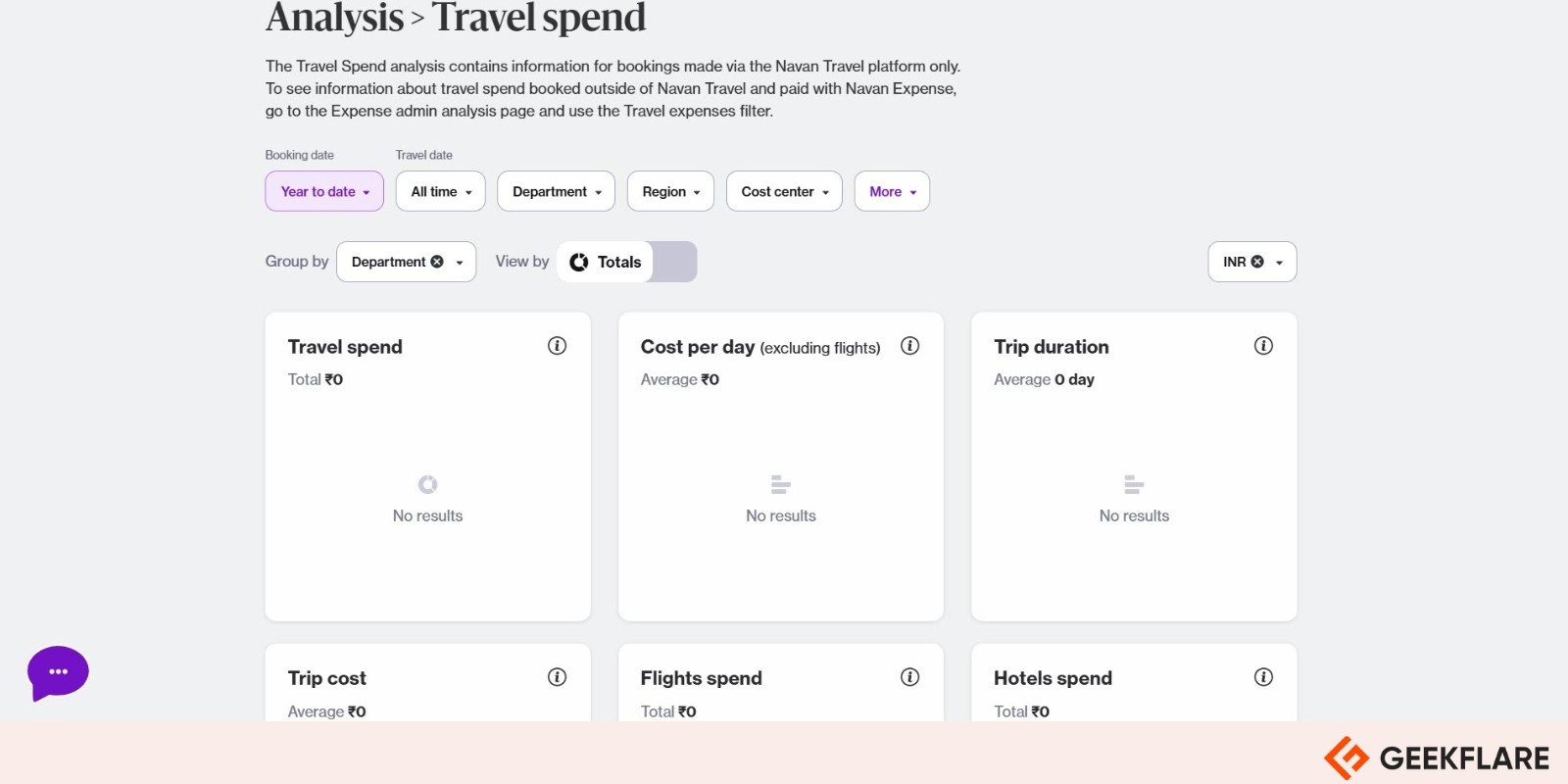The image size is (1568, 784).
Task: Show info for Trip cost card
Action: (557, 677)
